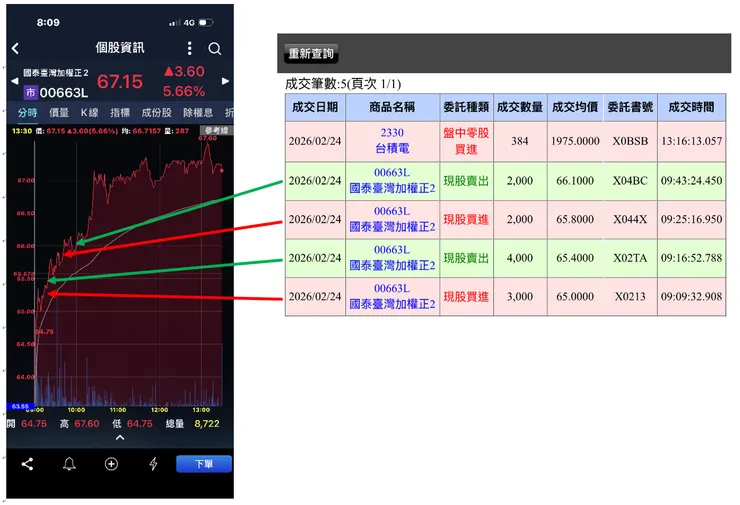740x505 pixels.
Task: Open 00663L link in the 09:43:24.450 row
Action: 392,180
